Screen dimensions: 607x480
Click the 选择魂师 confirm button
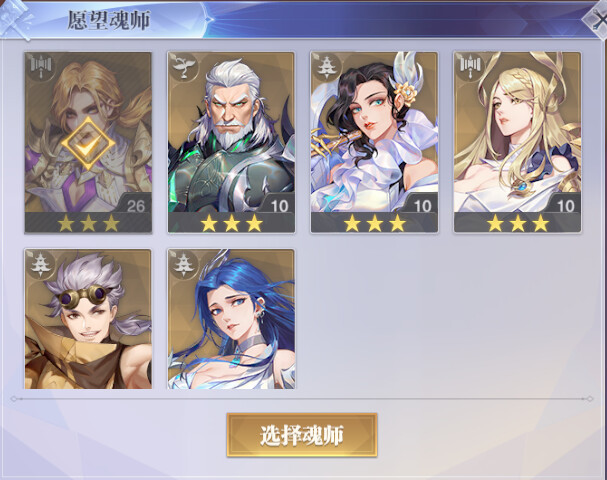302,435
